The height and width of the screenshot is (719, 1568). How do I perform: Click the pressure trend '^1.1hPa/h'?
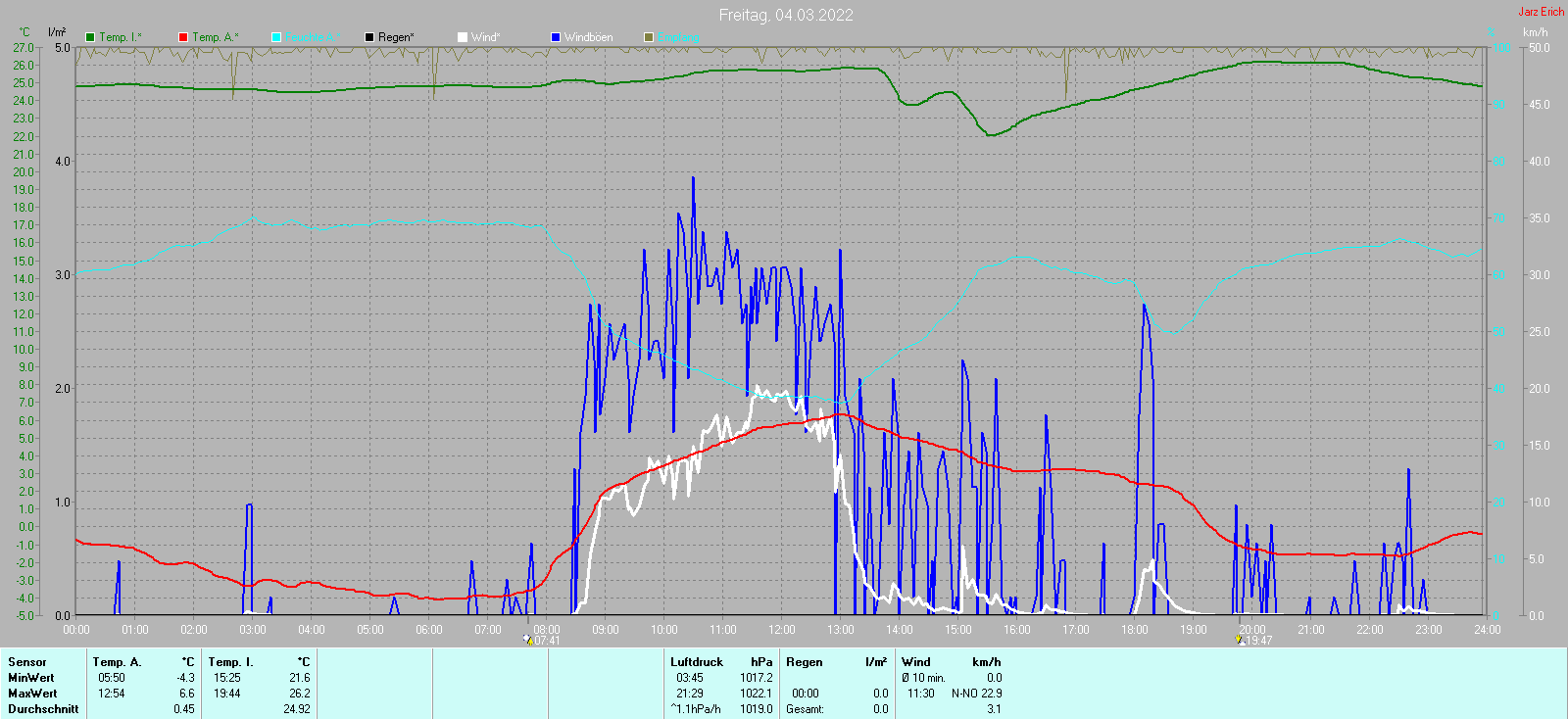pyautogui.click(x=696, y=709)
